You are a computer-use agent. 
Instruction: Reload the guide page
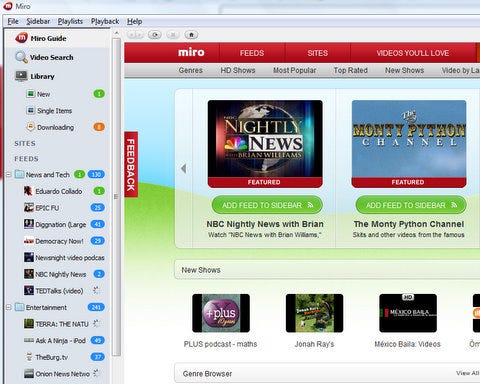(x=155, y=35)
